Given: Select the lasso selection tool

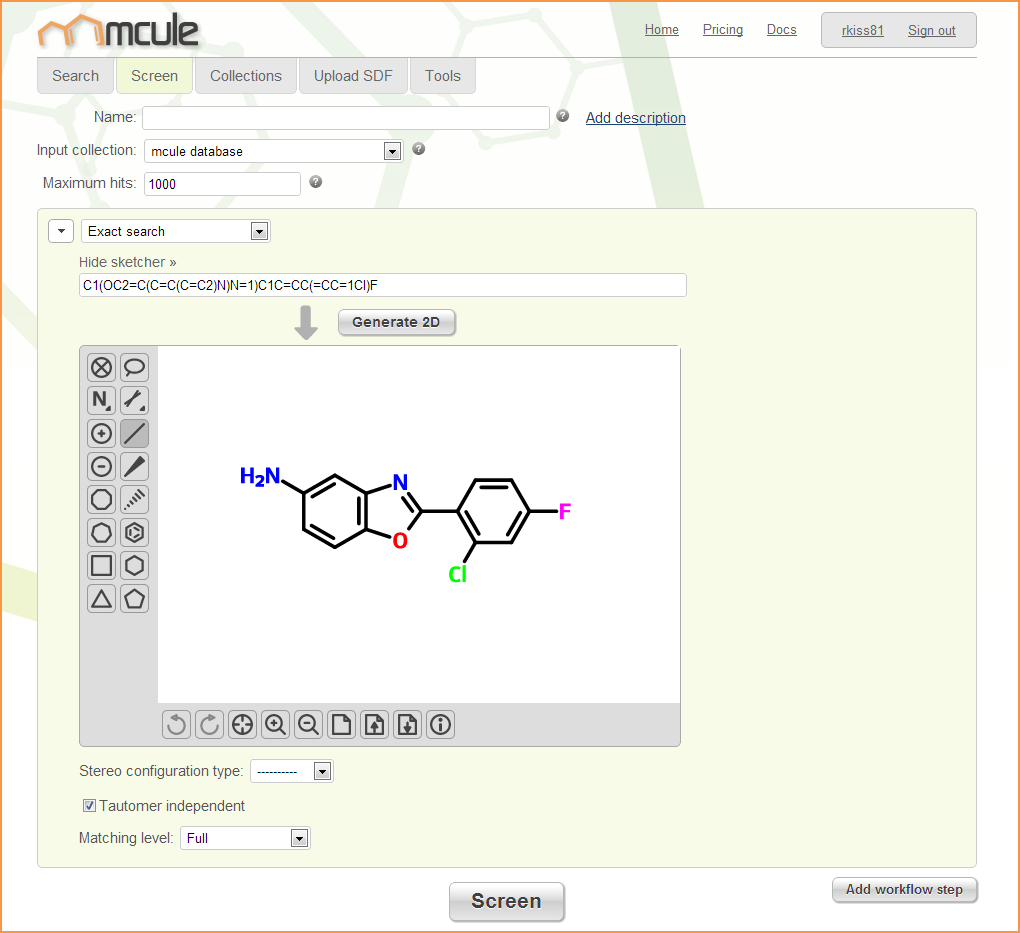Looking at the screenshot, I should tap(134, 367).
